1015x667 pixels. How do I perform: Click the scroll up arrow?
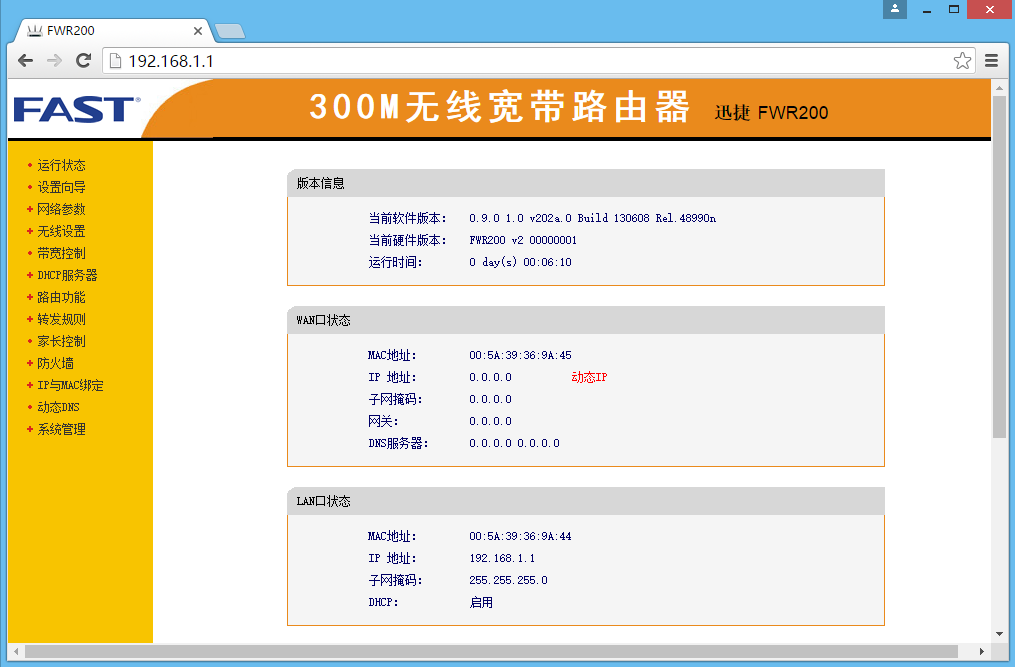click(x=999, y=87)
